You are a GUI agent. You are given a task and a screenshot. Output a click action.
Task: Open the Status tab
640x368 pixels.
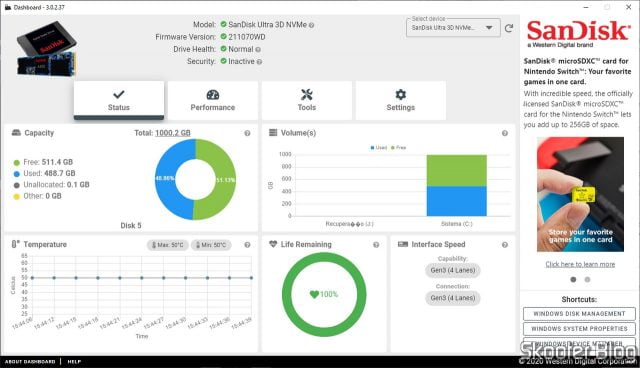coord(119,100)
